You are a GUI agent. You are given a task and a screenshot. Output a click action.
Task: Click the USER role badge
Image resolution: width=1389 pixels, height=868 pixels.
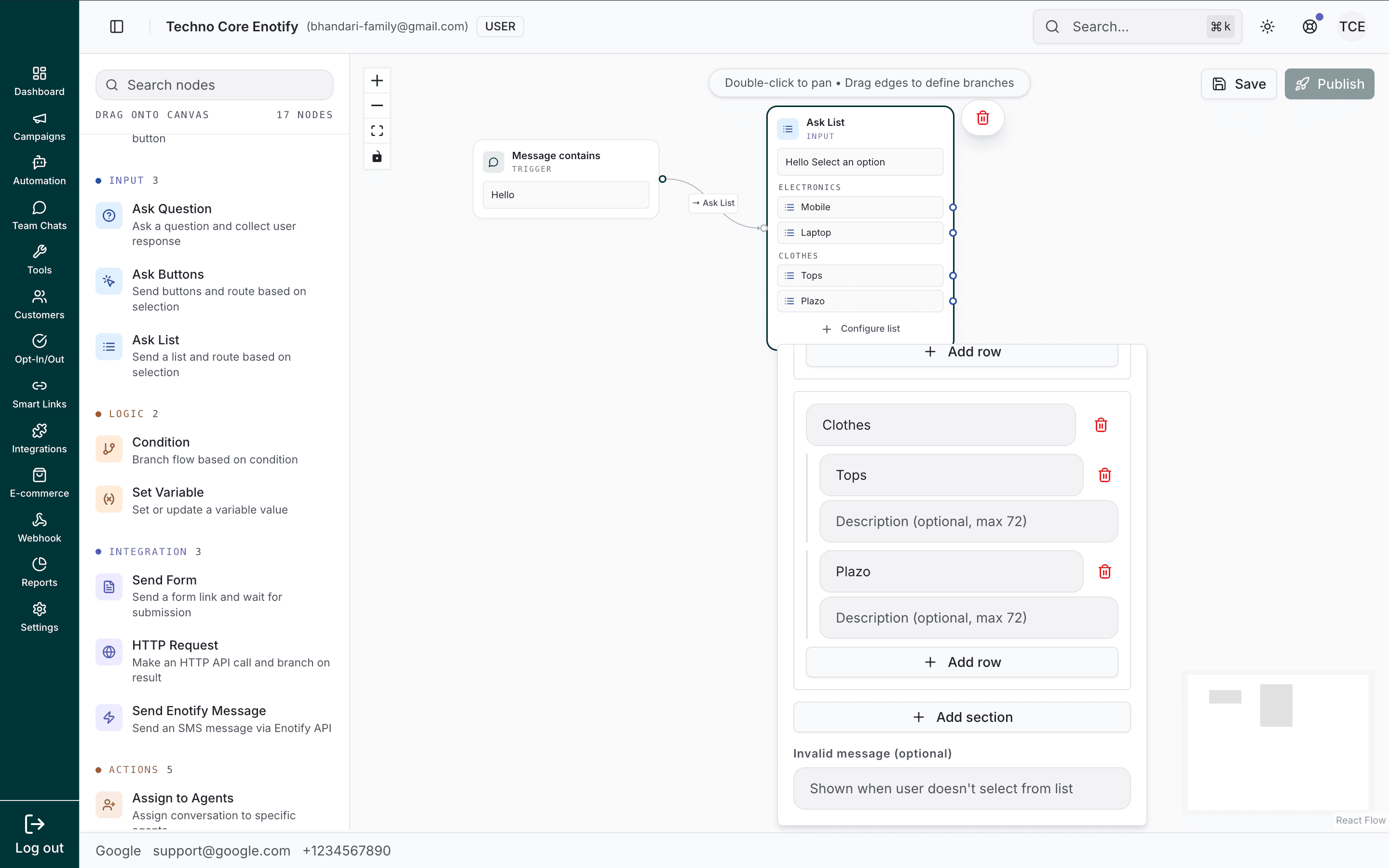pos(500,27)
